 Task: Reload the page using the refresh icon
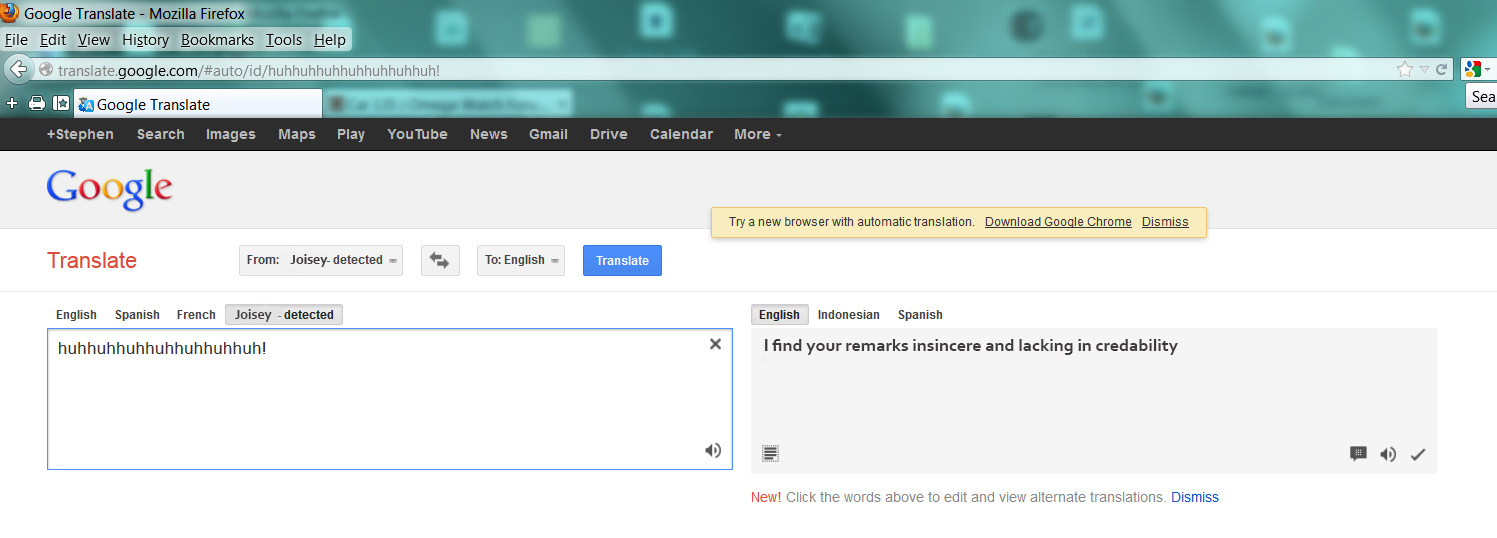click(x=1441, y=70)
